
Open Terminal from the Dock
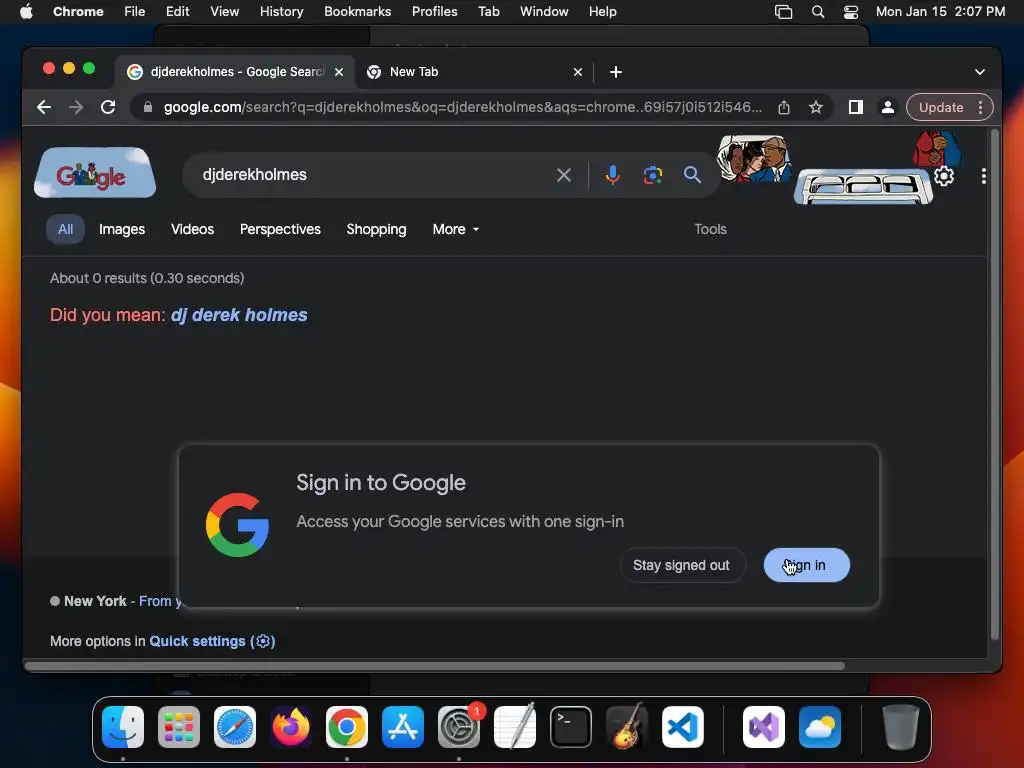pyautogui.click(x=571, y=727)
